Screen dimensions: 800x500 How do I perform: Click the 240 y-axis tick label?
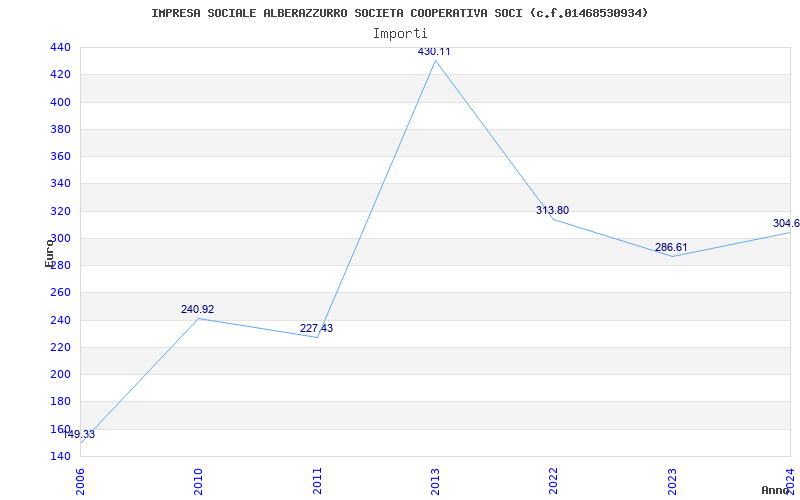(x=60, y=320)
